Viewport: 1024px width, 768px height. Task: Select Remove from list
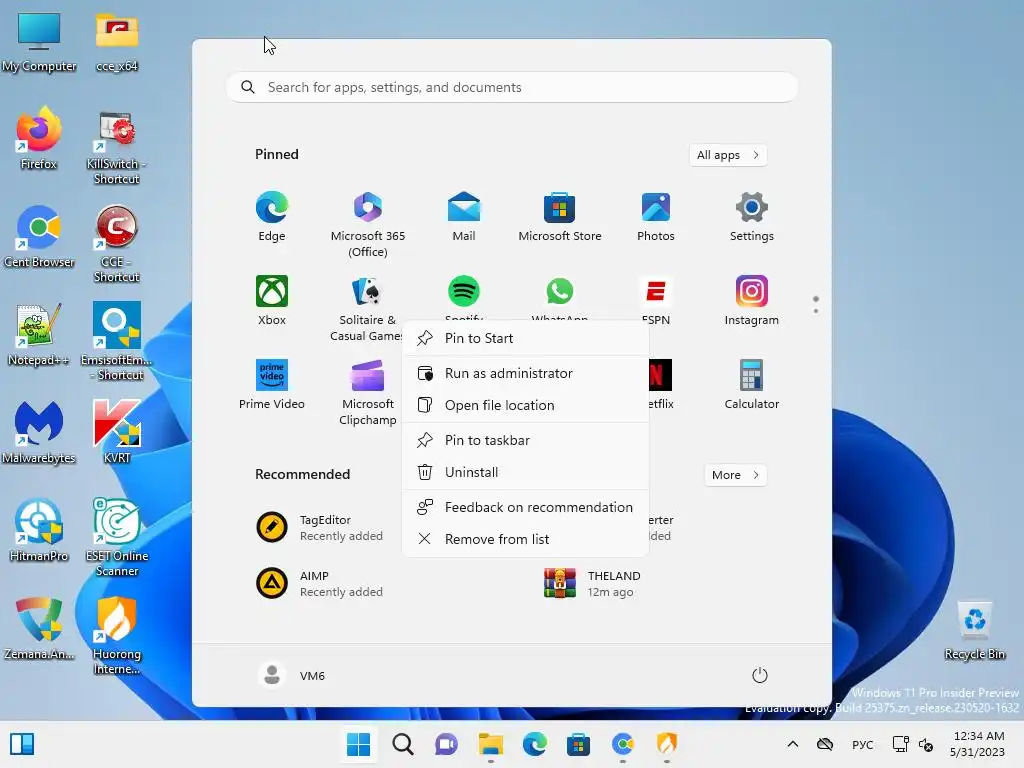525,539
